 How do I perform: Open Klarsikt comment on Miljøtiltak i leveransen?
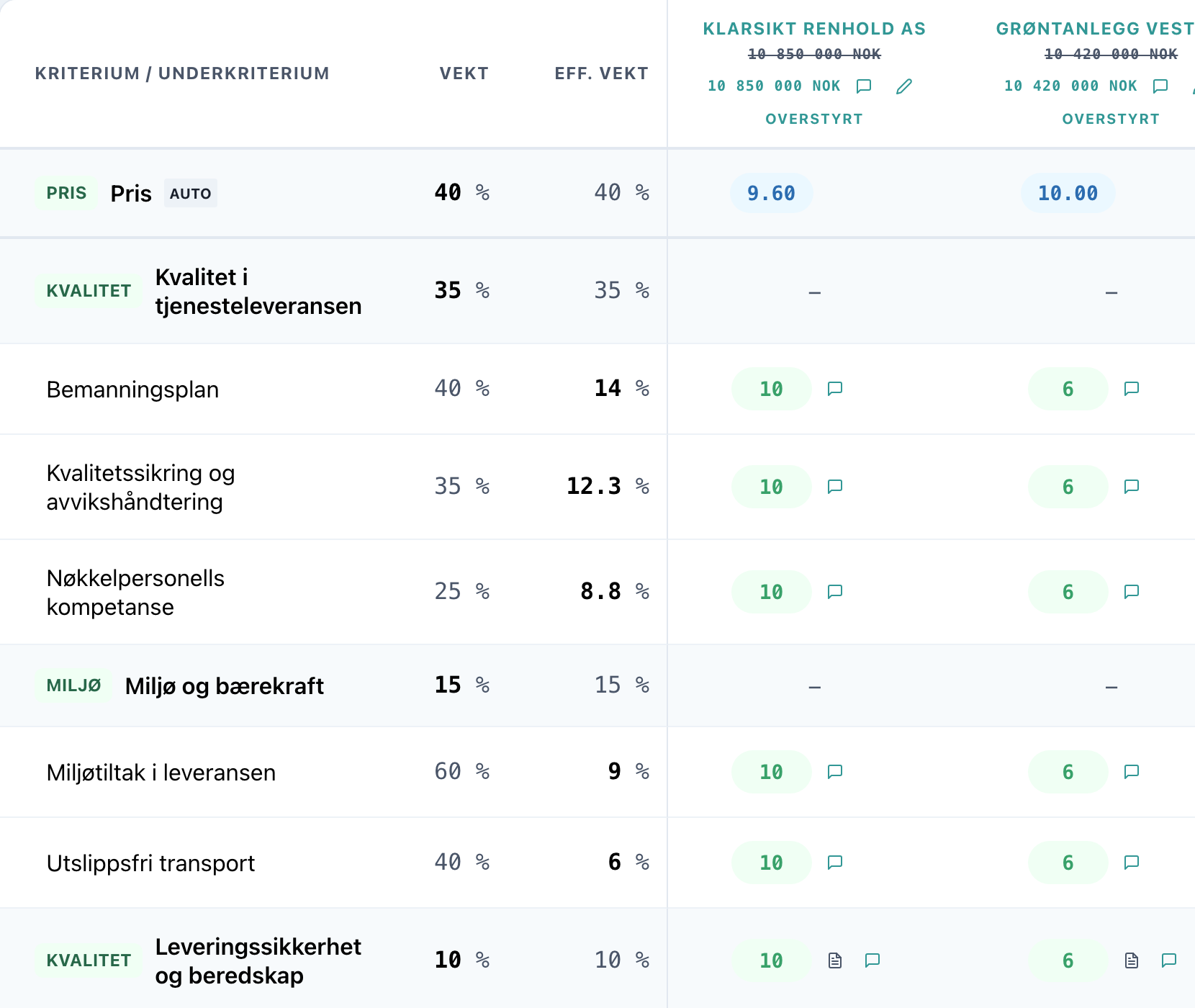click(x=835, y=772)
